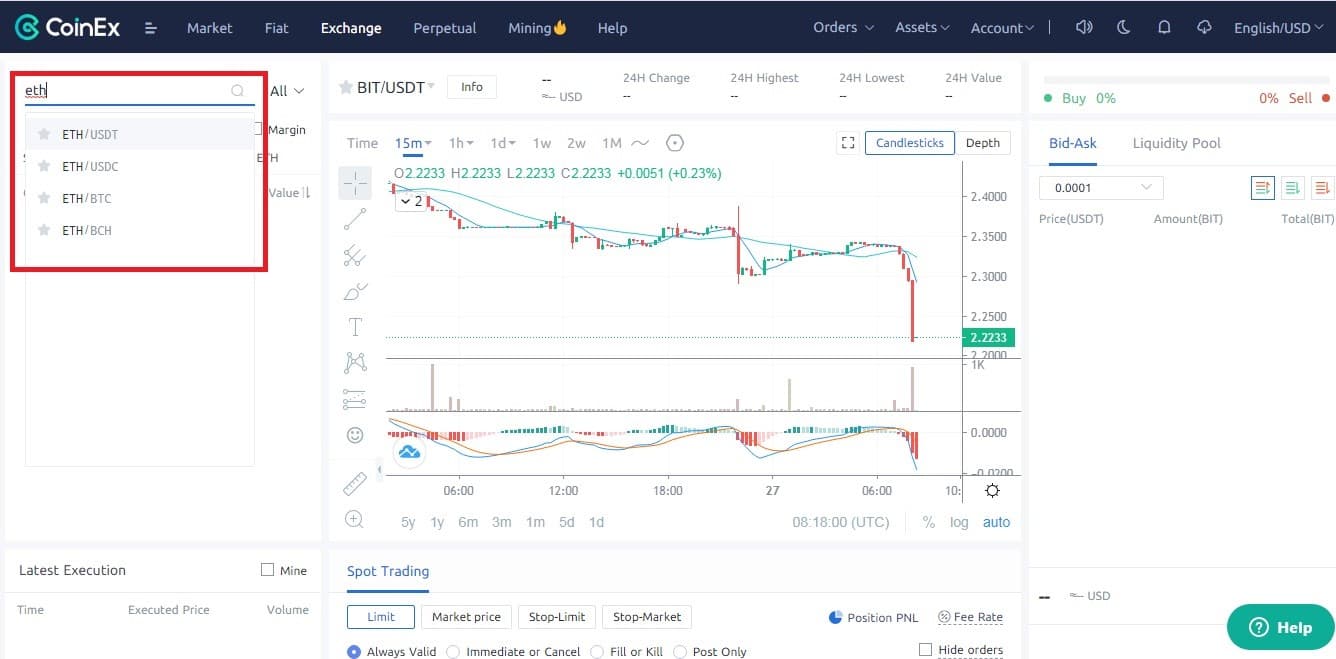Toggle auto scale on chart

tap(996, 522)
